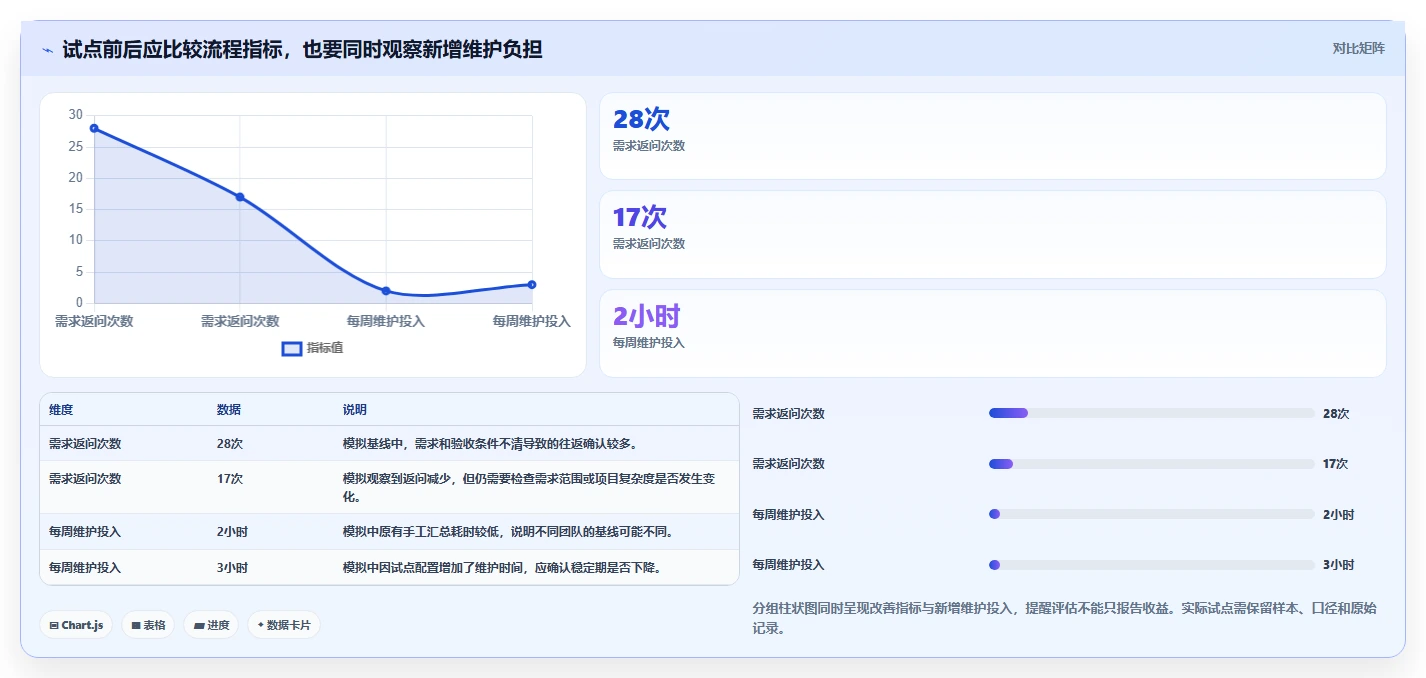This screenshot has height=678, width=1426.
Task: Click the progress bar labeled 2小时
Action: coord(1151,514)
